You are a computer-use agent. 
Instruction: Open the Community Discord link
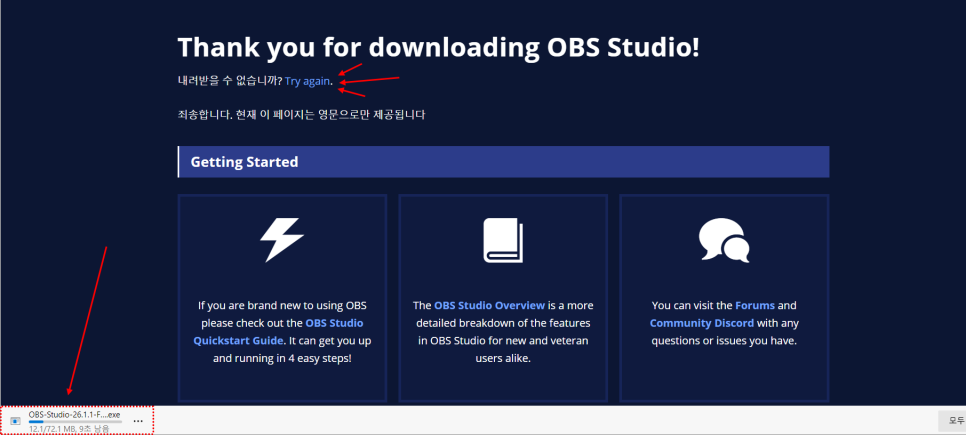[x=702, y=323]
